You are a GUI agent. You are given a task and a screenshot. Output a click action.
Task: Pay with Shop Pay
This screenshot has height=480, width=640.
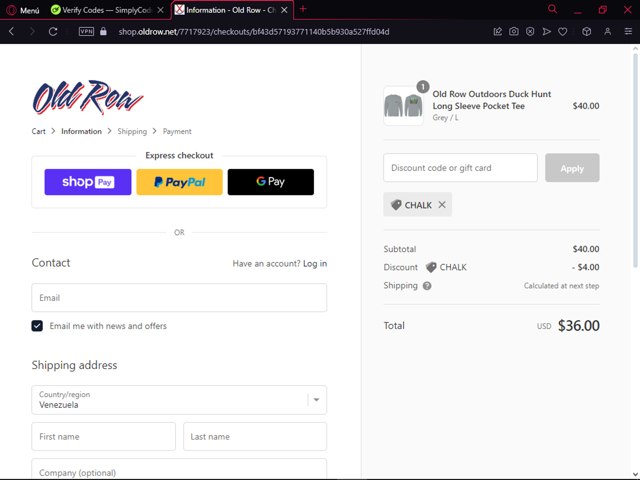pyautogui.click(x=88, y=182)
